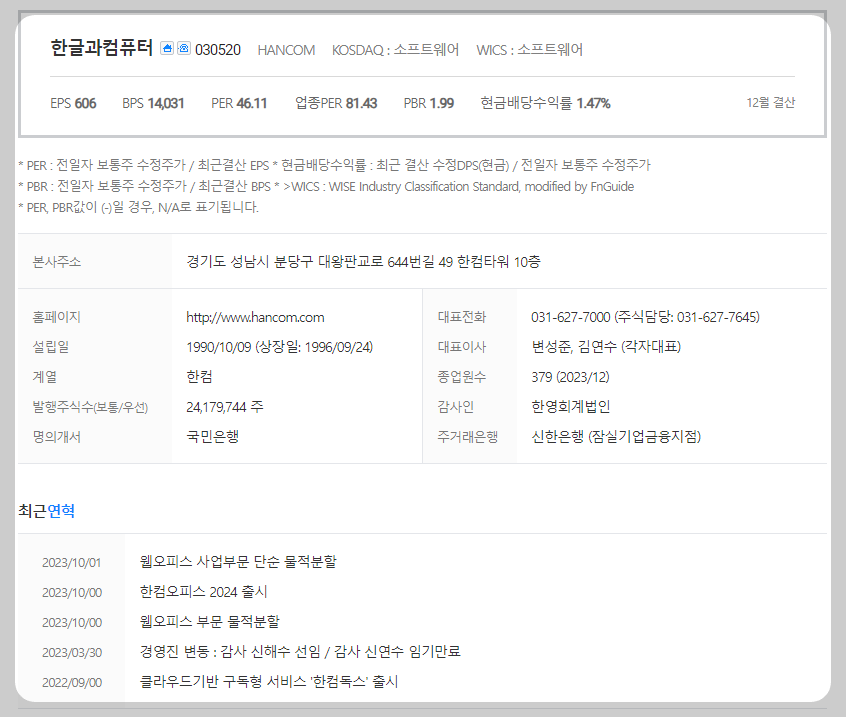Click the 업종PER 81.43 value

(336, 103)
